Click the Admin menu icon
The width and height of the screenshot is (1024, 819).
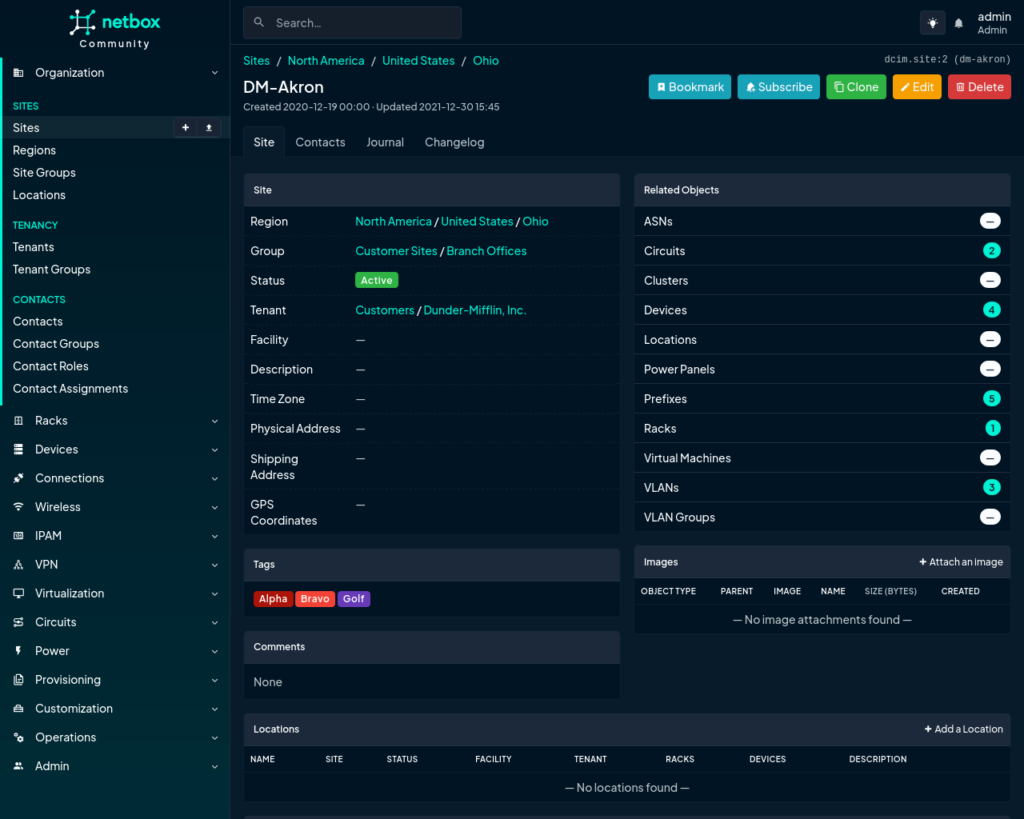pyautogui.click(x=18, y=766)
